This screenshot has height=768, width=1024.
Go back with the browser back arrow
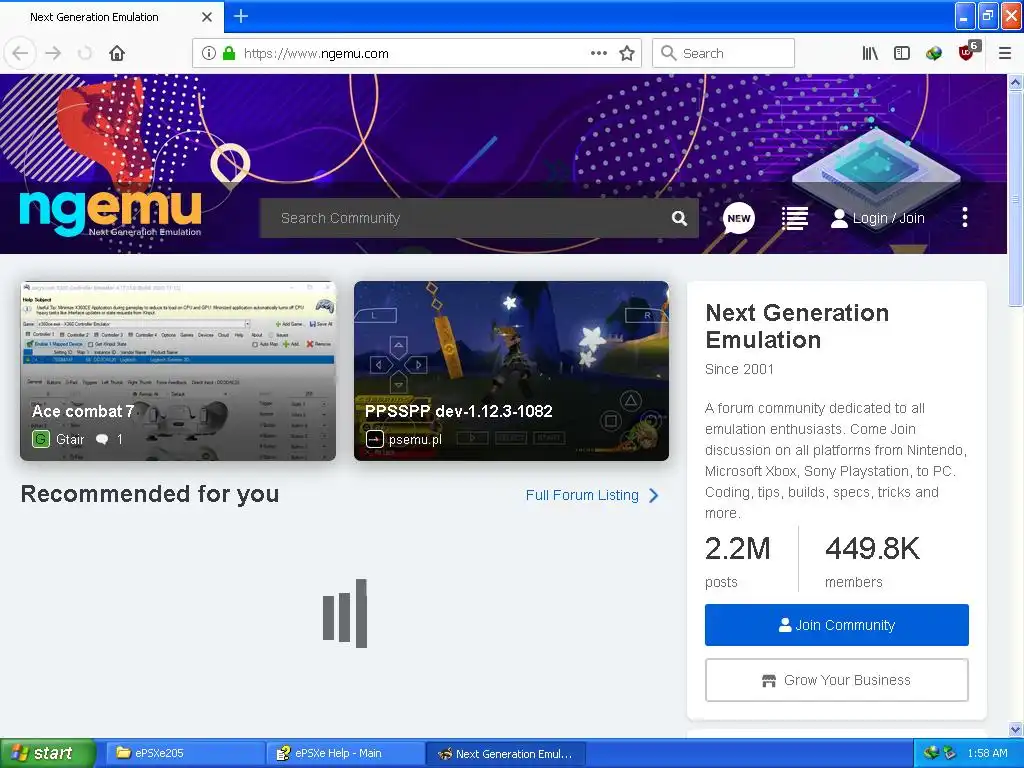pyautogui.click(x=20, y=53)
